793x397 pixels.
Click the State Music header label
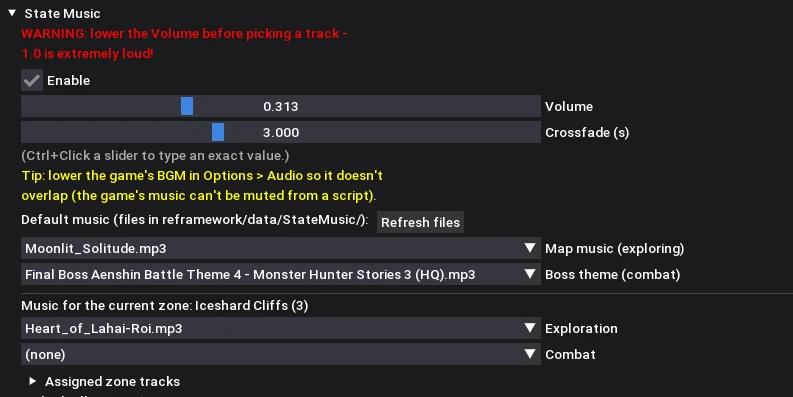point(62,14)
